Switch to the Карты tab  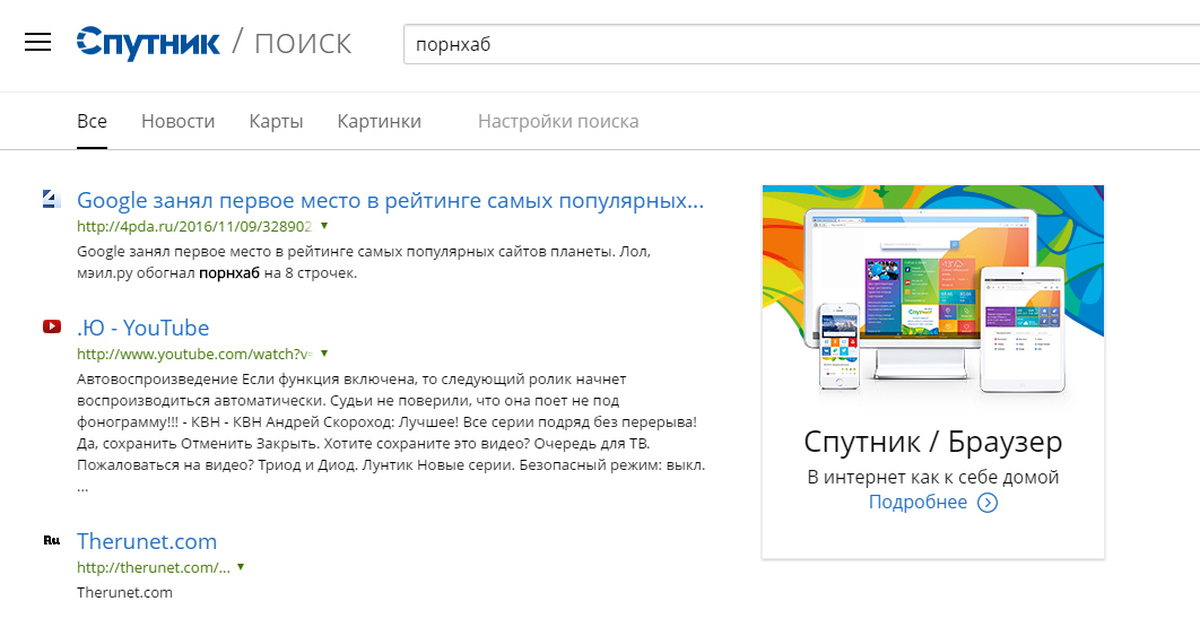pyautogui.click(x=276, y=121)
